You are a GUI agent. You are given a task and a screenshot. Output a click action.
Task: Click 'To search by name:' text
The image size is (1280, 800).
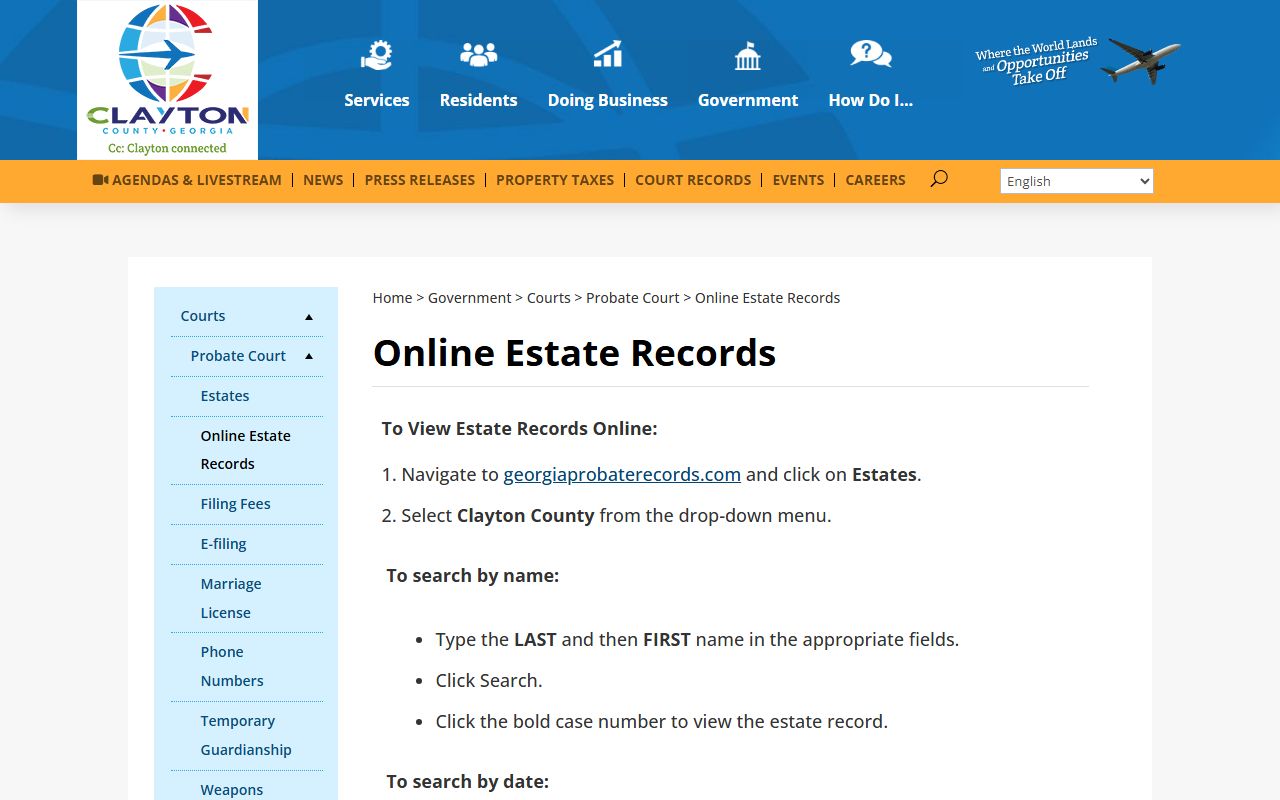[x=473, y=576]
